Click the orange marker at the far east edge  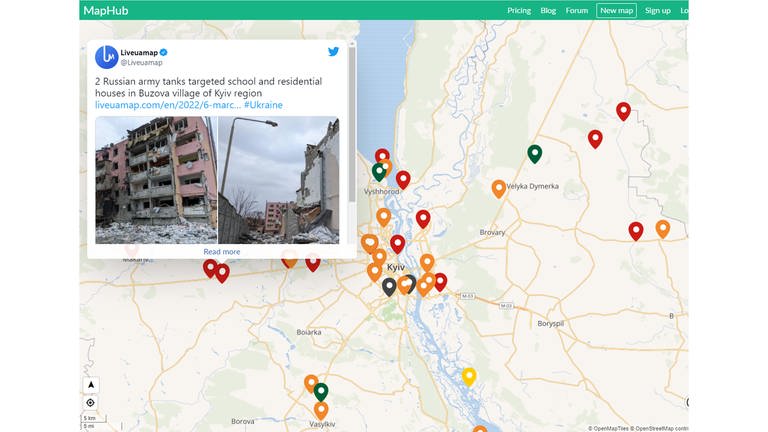point(662,228)
